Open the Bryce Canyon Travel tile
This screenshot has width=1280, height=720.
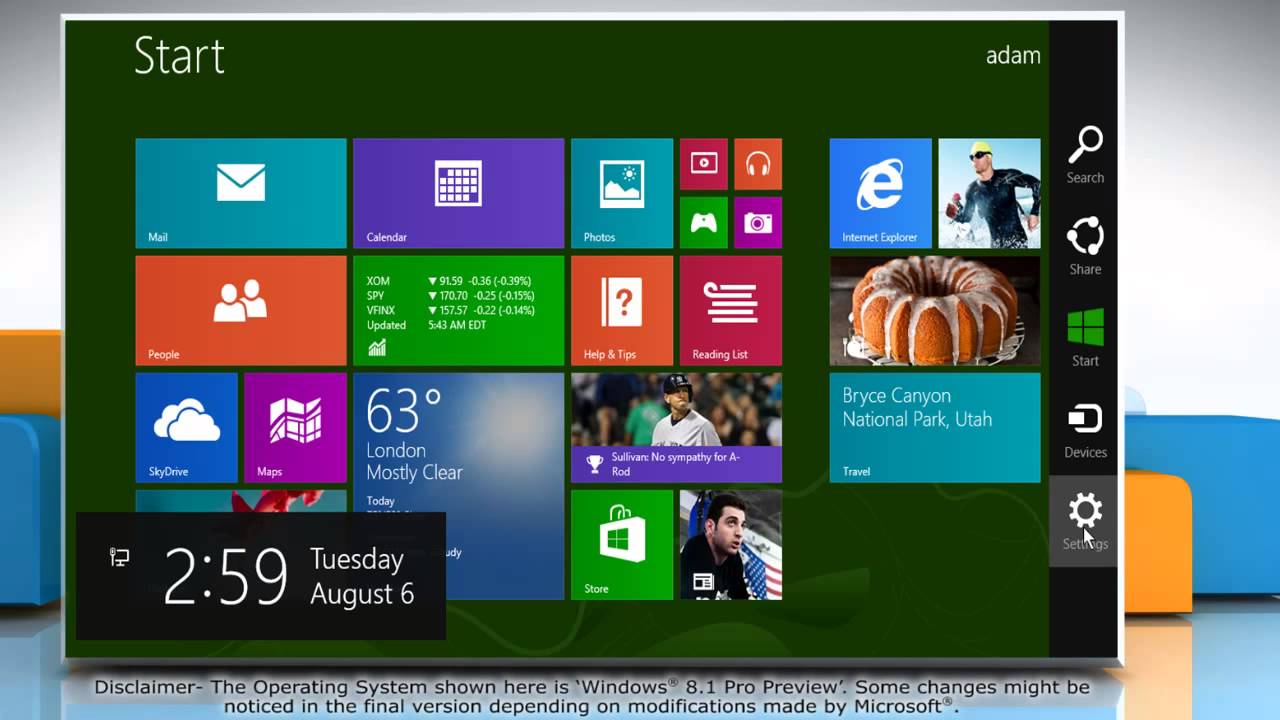(935, 427)
